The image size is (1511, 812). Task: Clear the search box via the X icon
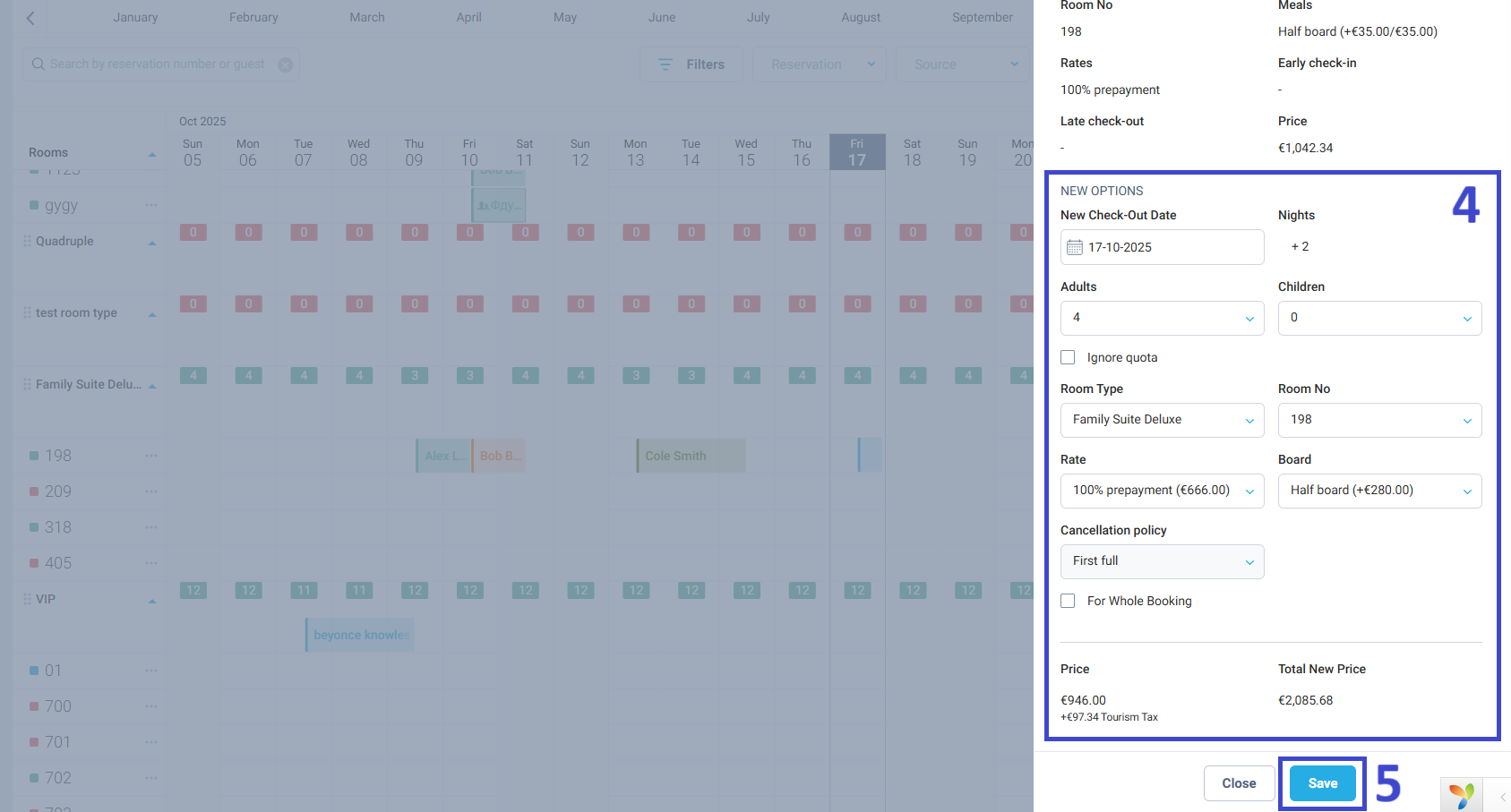click(x=285, y=64)
